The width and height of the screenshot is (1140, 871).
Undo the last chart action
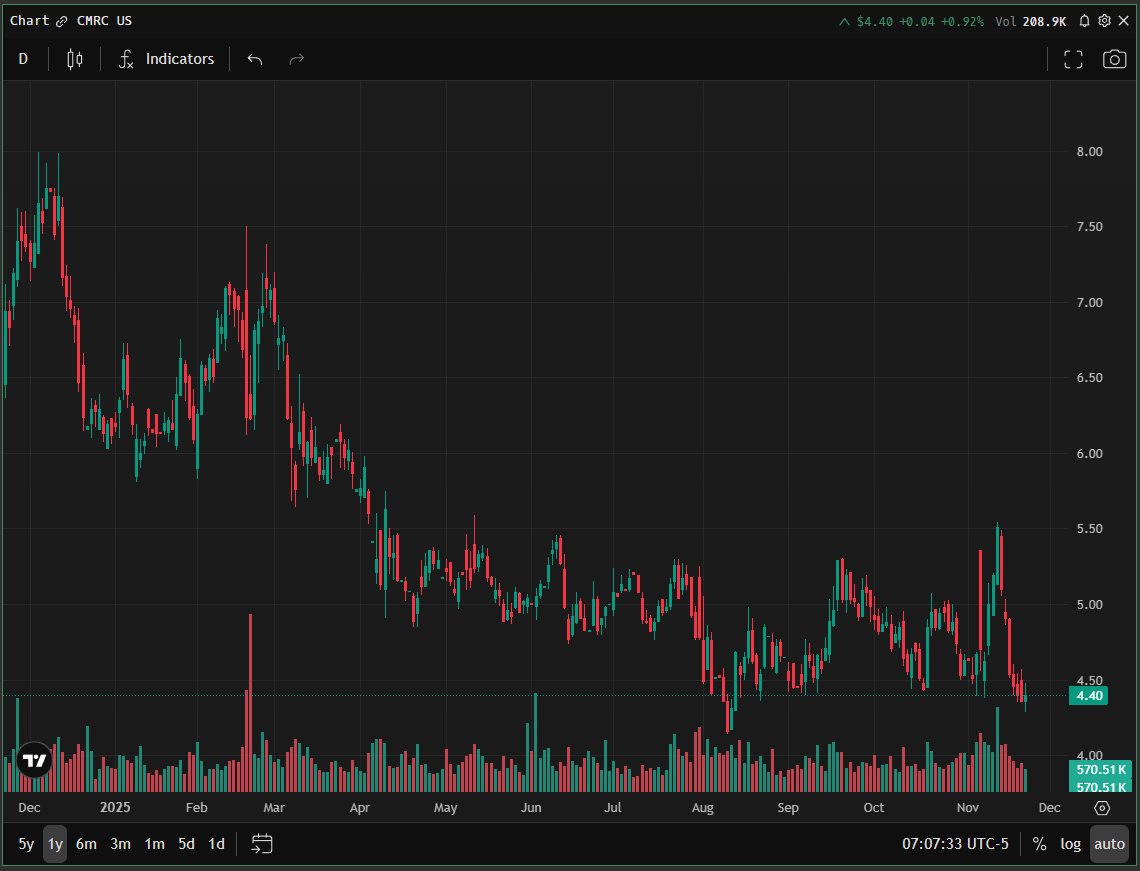[254, 59]
